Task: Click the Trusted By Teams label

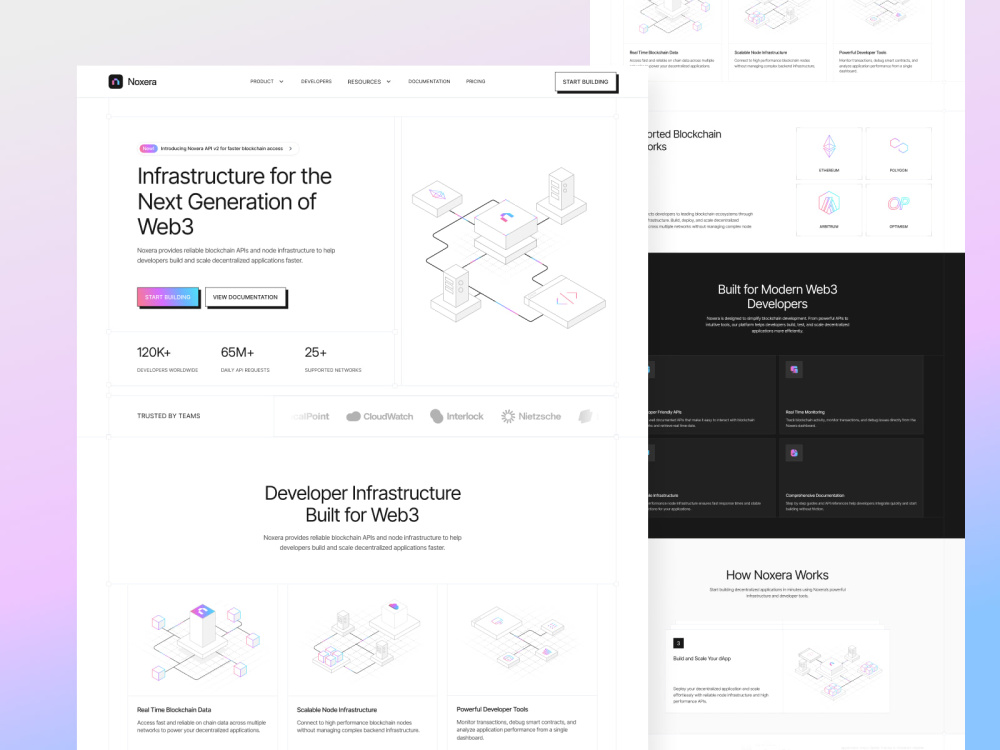Action: [168, 416]
